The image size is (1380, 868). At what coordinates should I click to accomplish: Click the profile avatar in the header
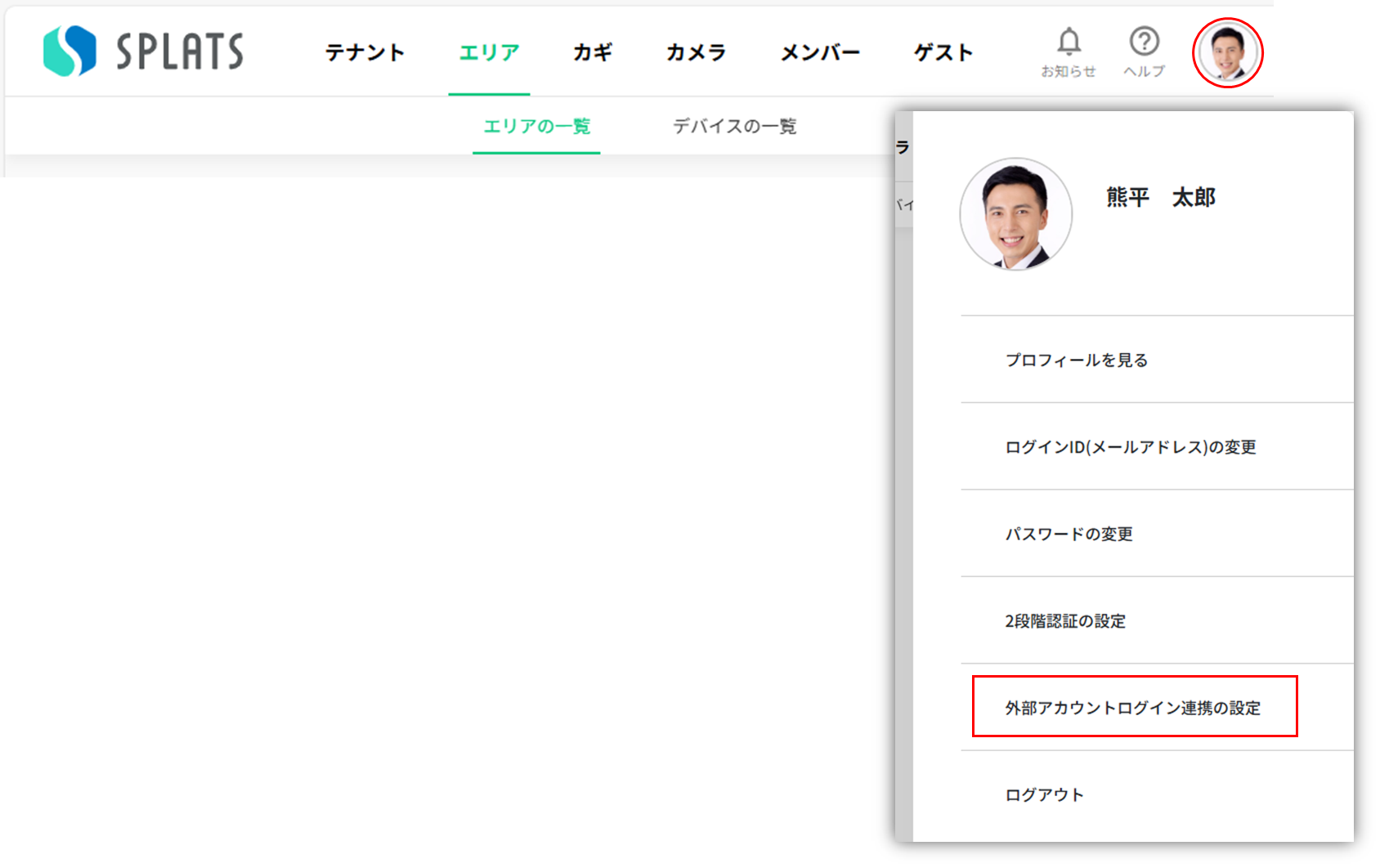[x=1227, y=52]
